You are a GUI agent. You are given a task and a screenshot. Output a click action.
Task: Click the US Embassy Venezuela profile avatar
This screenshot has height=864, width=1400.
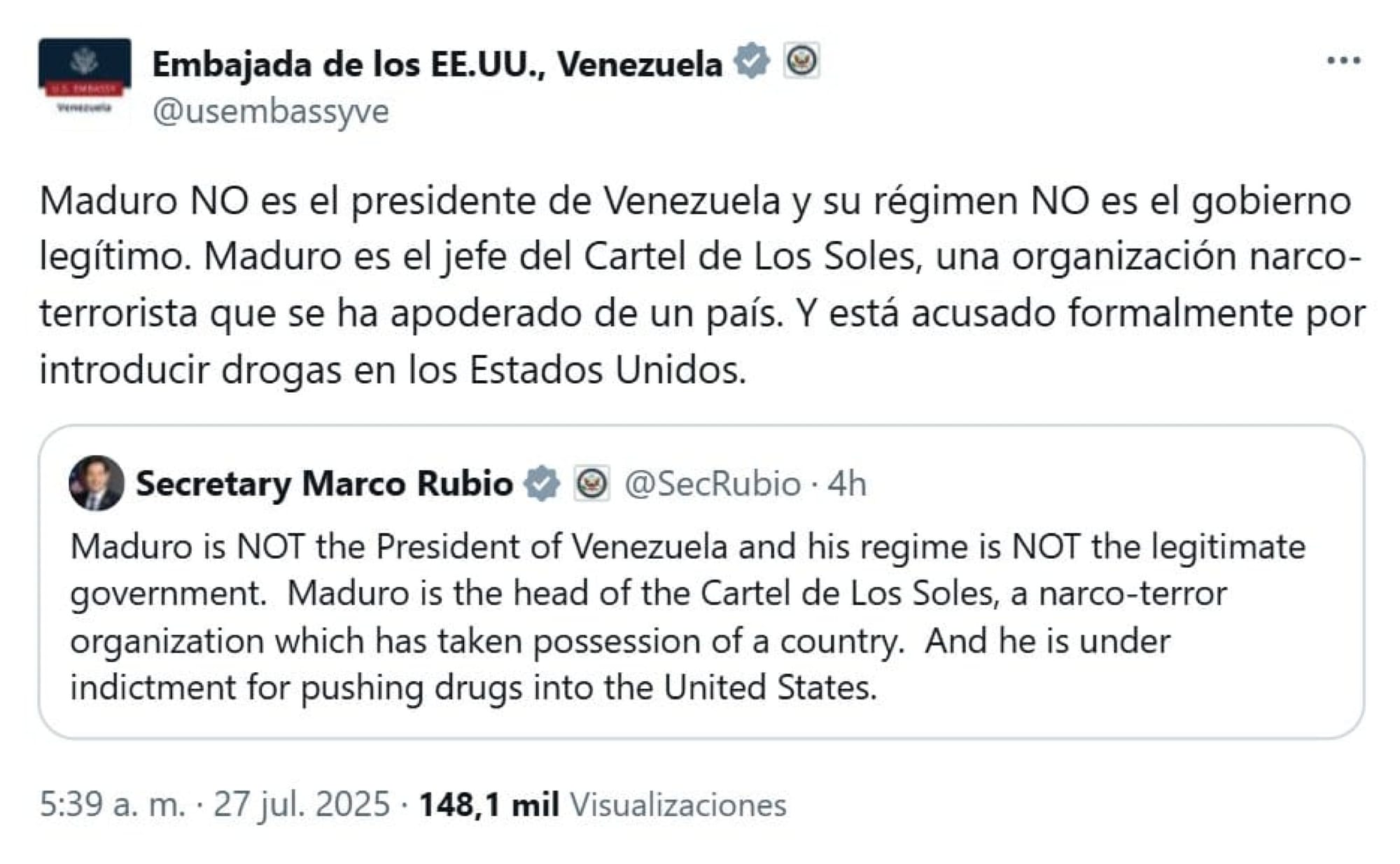pyautogui.click(x=85, y=76)
